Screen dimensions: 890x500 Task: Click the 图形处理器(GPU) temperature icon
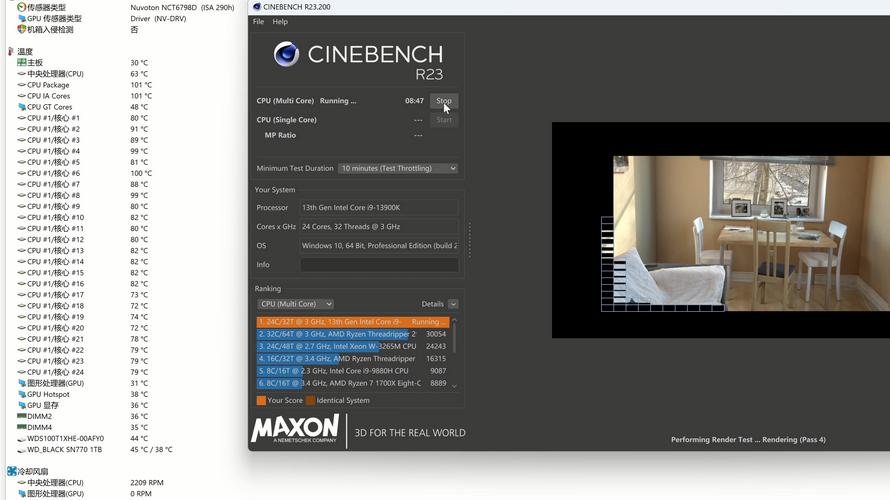coord(22,383)
